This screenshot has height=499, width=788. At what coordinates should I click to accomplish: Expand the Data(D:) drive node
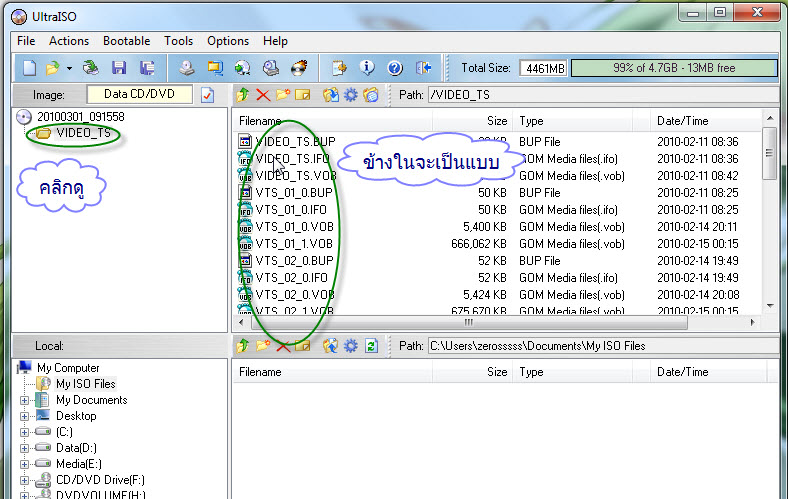point(24,448)
